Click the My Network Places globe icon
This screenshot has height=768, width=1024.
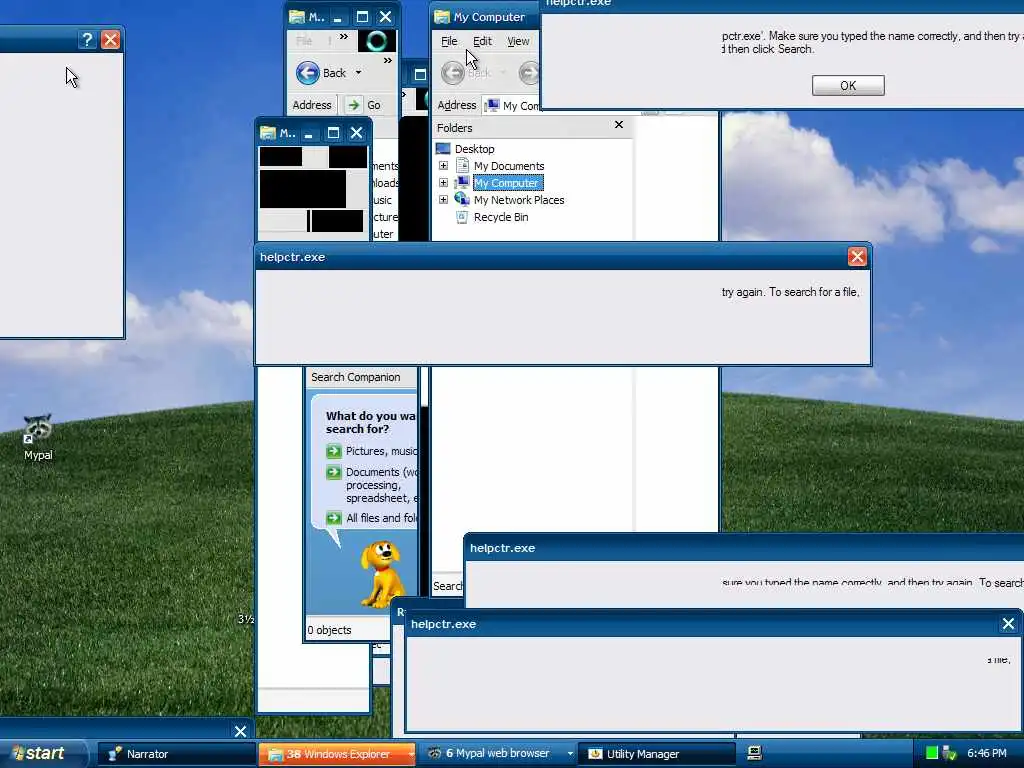(x=462, y=199)
